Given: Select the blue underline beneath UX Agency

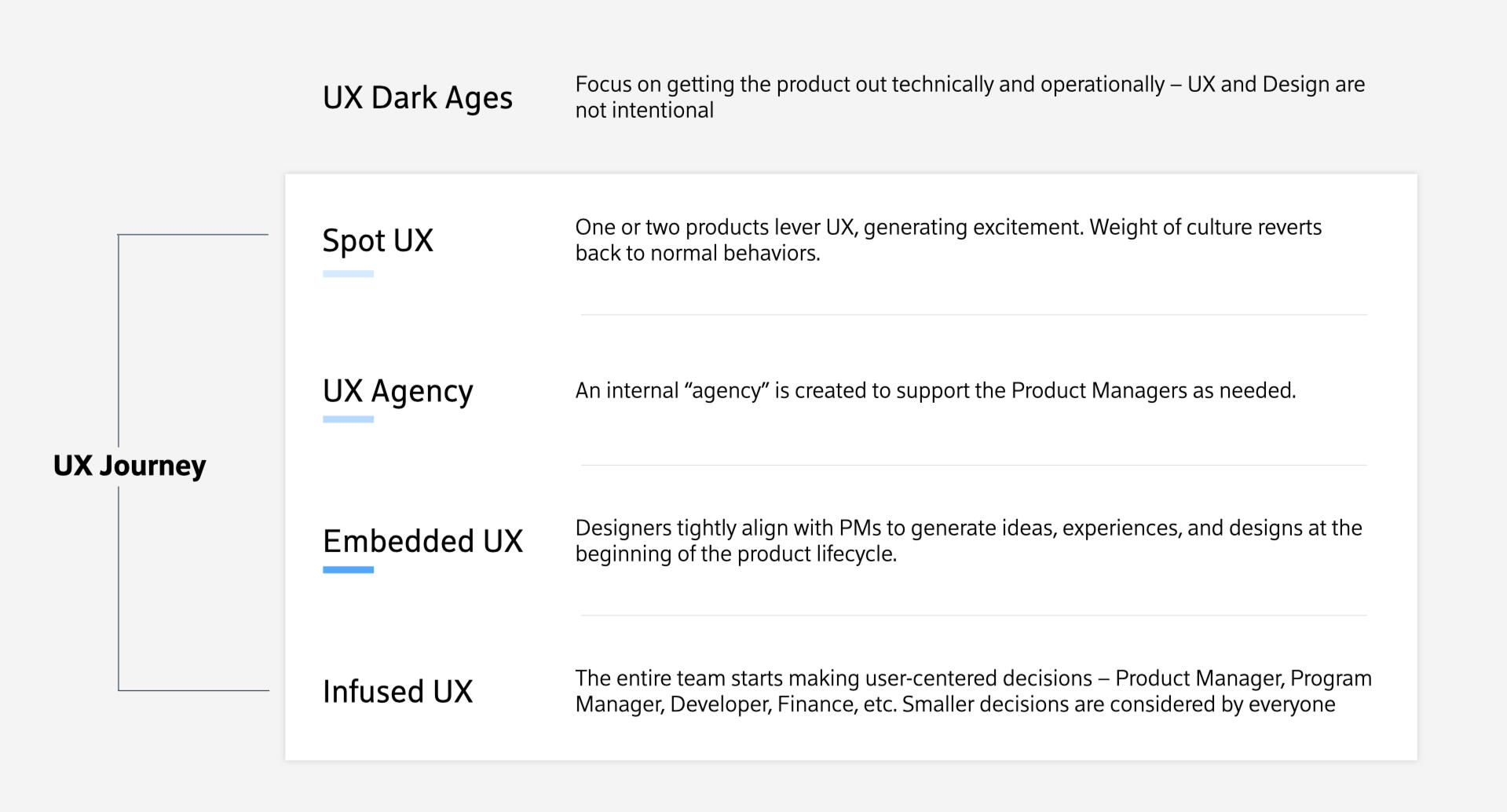Looking at the screenshot, I should [348, 419].
